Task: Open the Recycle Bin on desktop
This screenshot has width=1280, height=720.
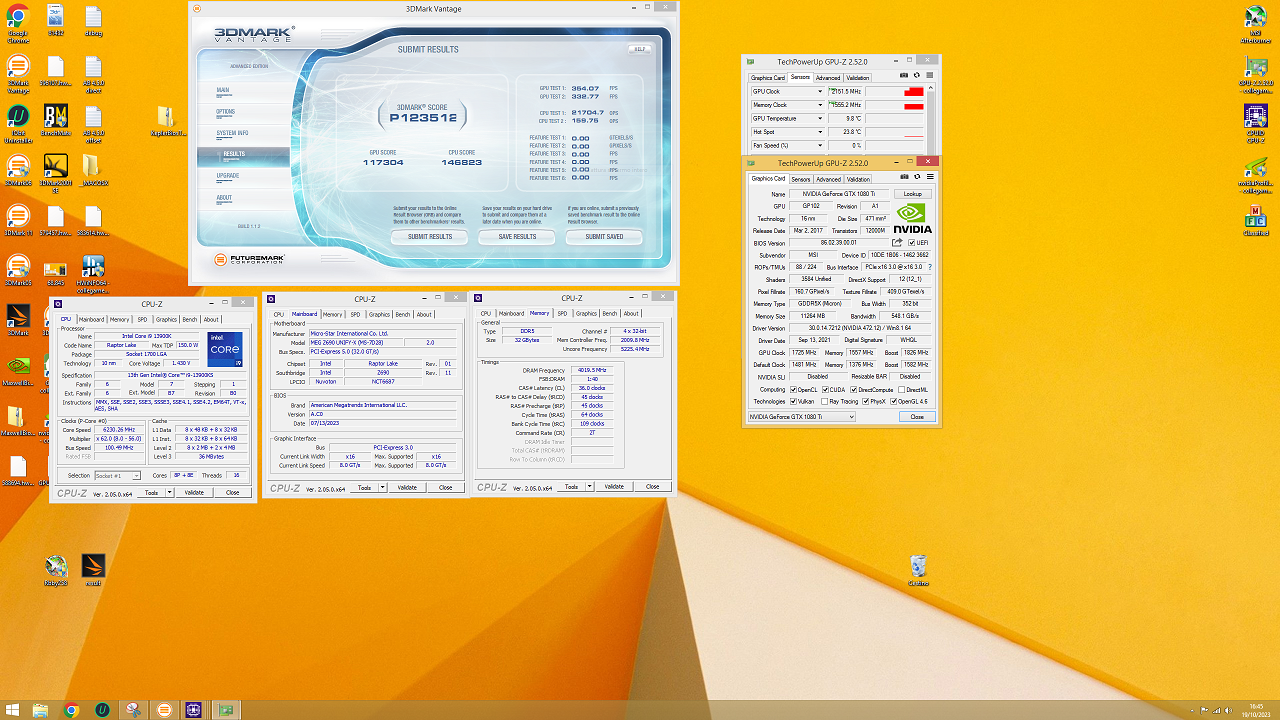Action: pos(918,568)
